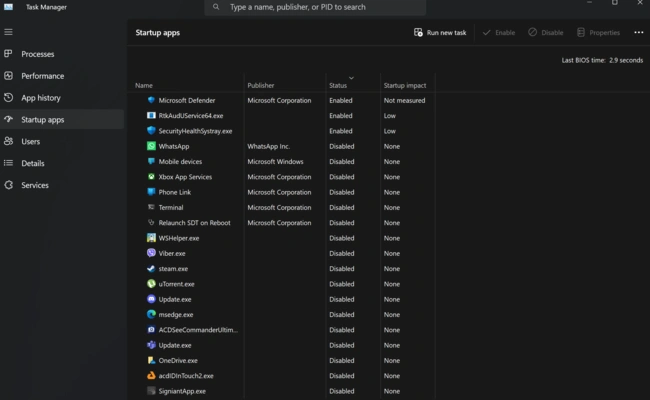Image resolution: width=650 pixels, height=400 pixels.
Task: Click Enabled status of Microsoft Defender
Action: [x=341, y=100]
